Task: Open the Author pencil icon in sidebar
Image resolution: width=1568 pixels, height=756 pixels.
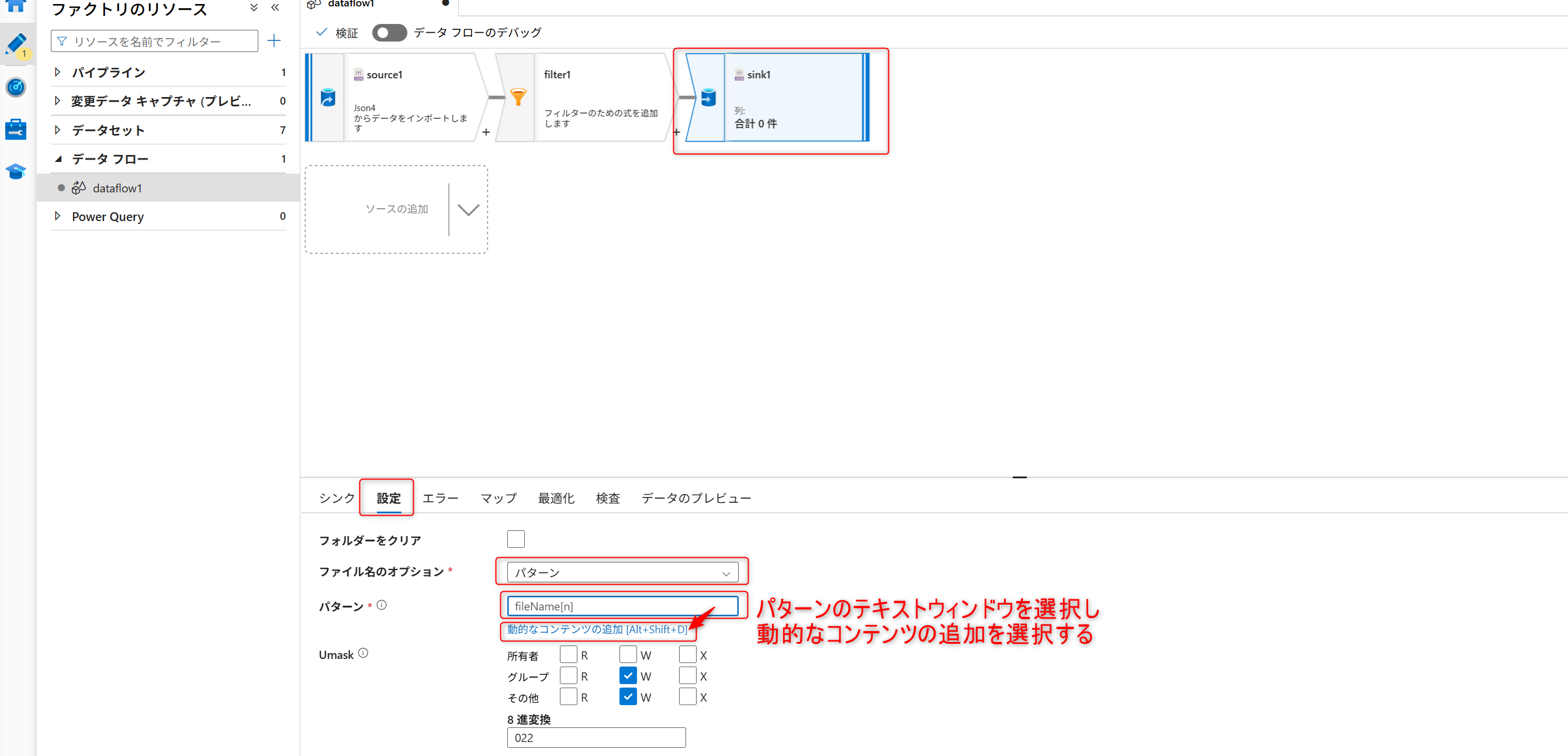Action: click(x=16, y=44)
